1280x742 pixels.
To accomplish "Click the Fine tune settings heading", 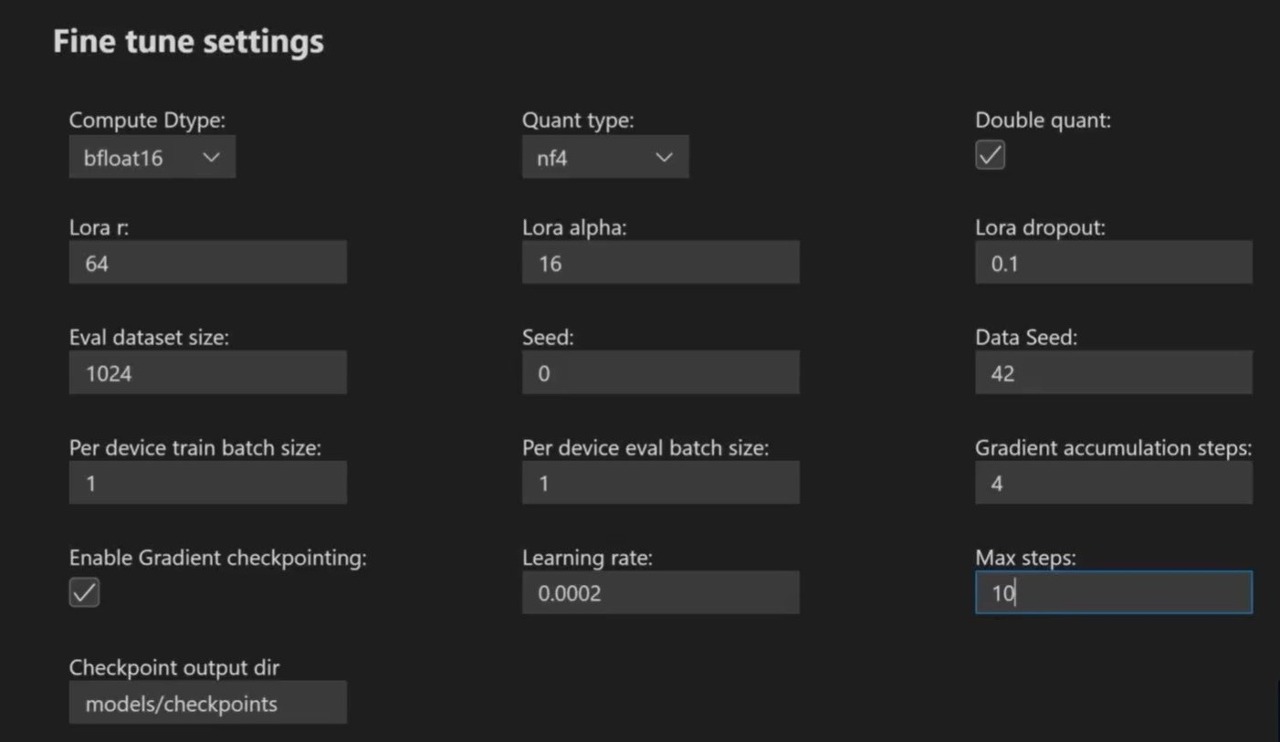I will (x=188, y=42).
